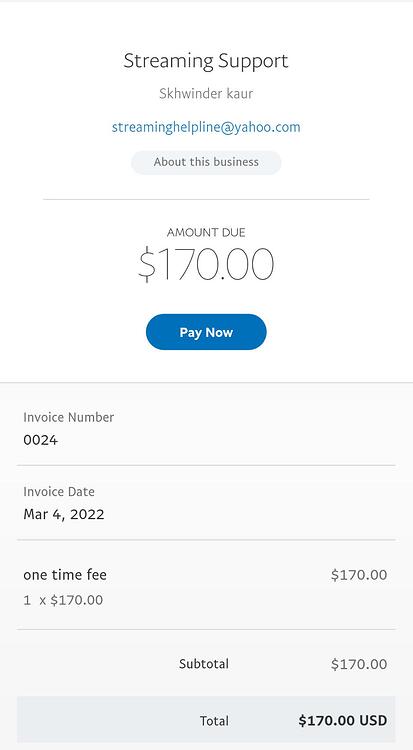Click the AMOUNT DUE label
Image resolution: width=413 pixels, height=750 pixels.
[206, 233]
